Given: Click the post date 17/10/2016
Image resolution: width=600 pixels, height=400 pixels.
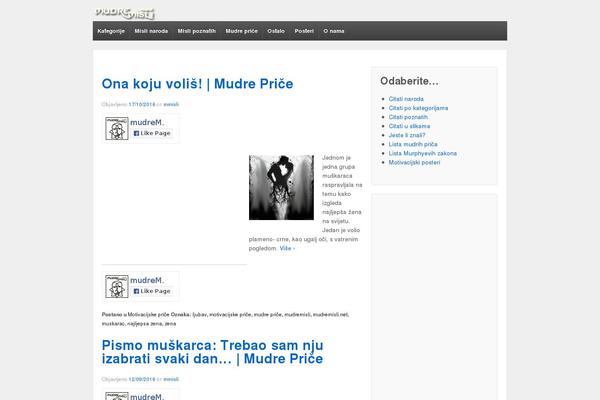Looking at the screenshot, I should tap(142, 104).
